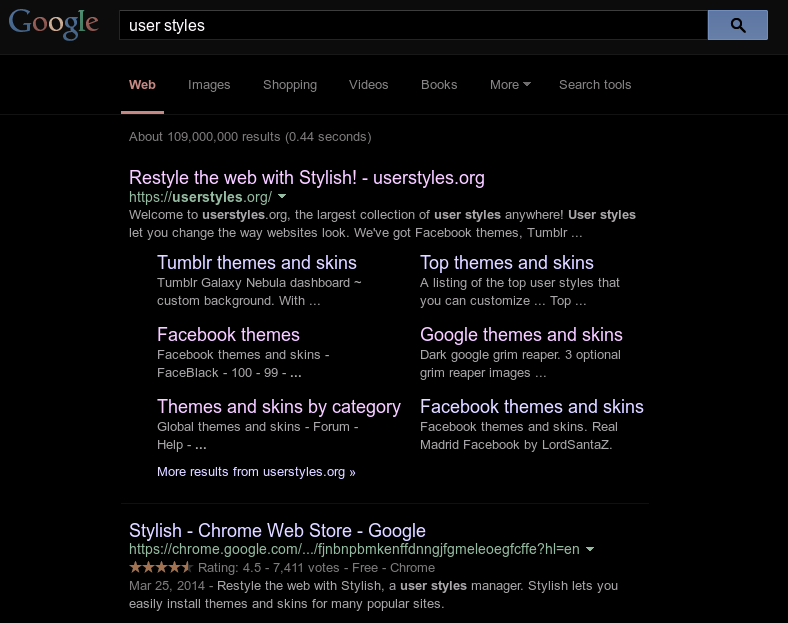
Task: Open 'Themes and skins by category' sitelink
Action: click(x=279, y=407)
